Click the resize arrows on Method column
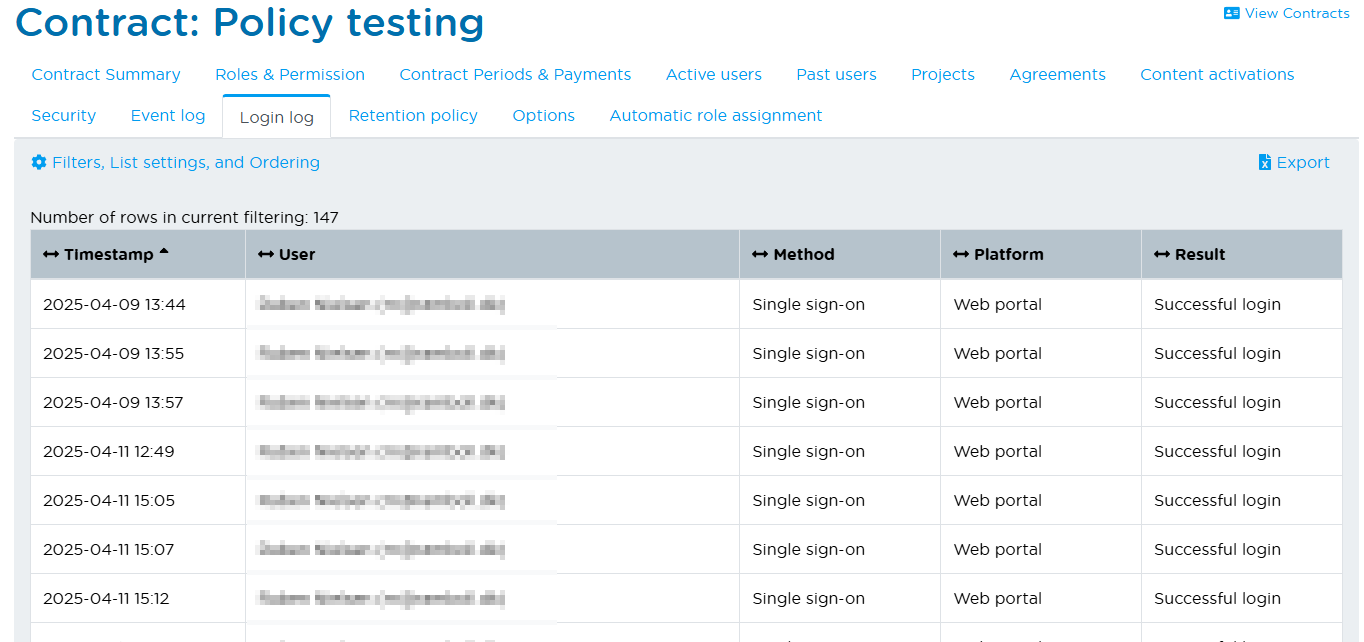 pos(760,254)
